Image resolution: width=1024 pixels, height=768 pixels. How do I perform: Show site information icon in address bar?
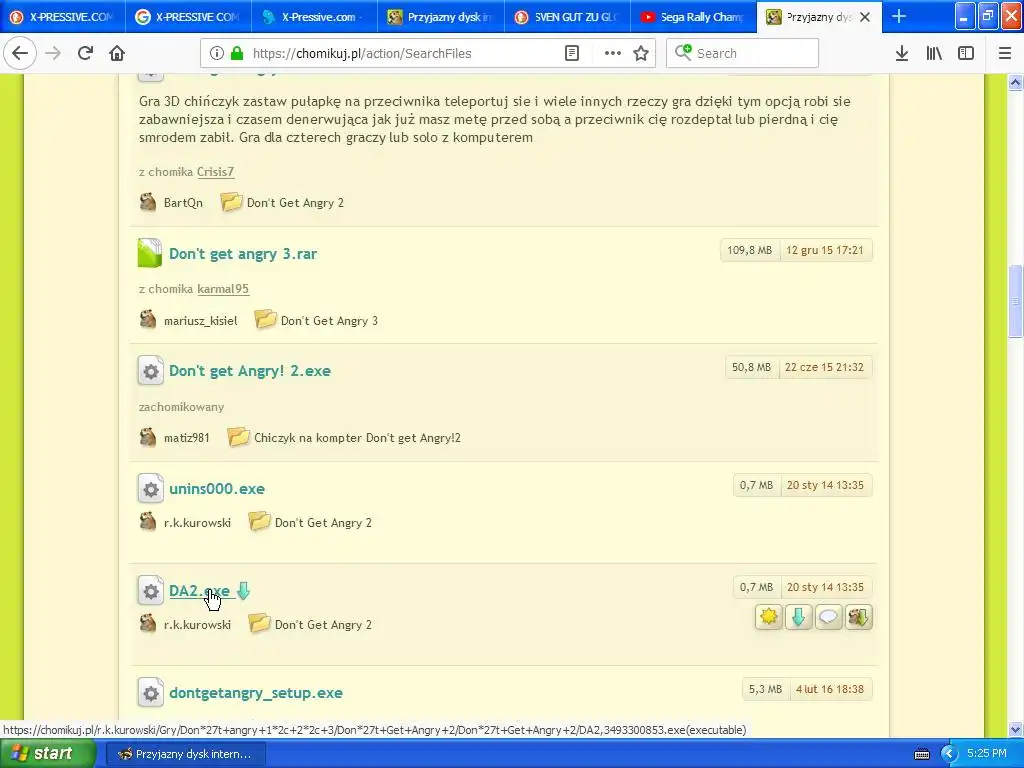[x=216, y=54]
